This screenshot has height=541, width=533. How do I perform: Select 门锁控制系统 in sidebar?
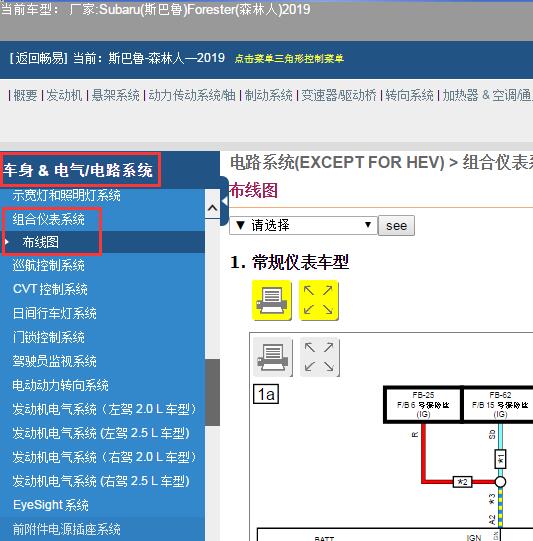tap(49, 337)
